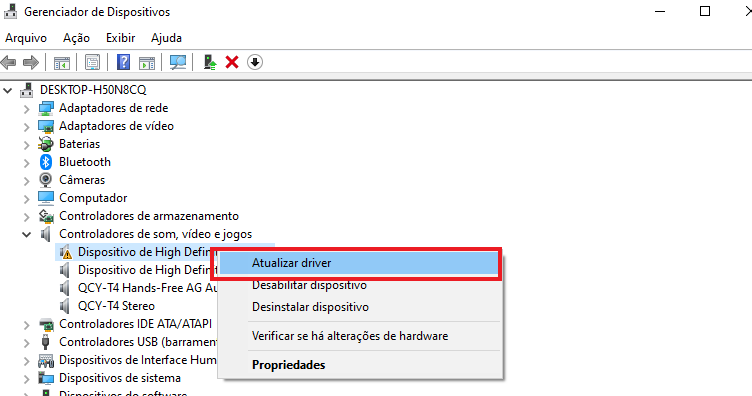Click the show/hide action pane icon

pos(147,62)
